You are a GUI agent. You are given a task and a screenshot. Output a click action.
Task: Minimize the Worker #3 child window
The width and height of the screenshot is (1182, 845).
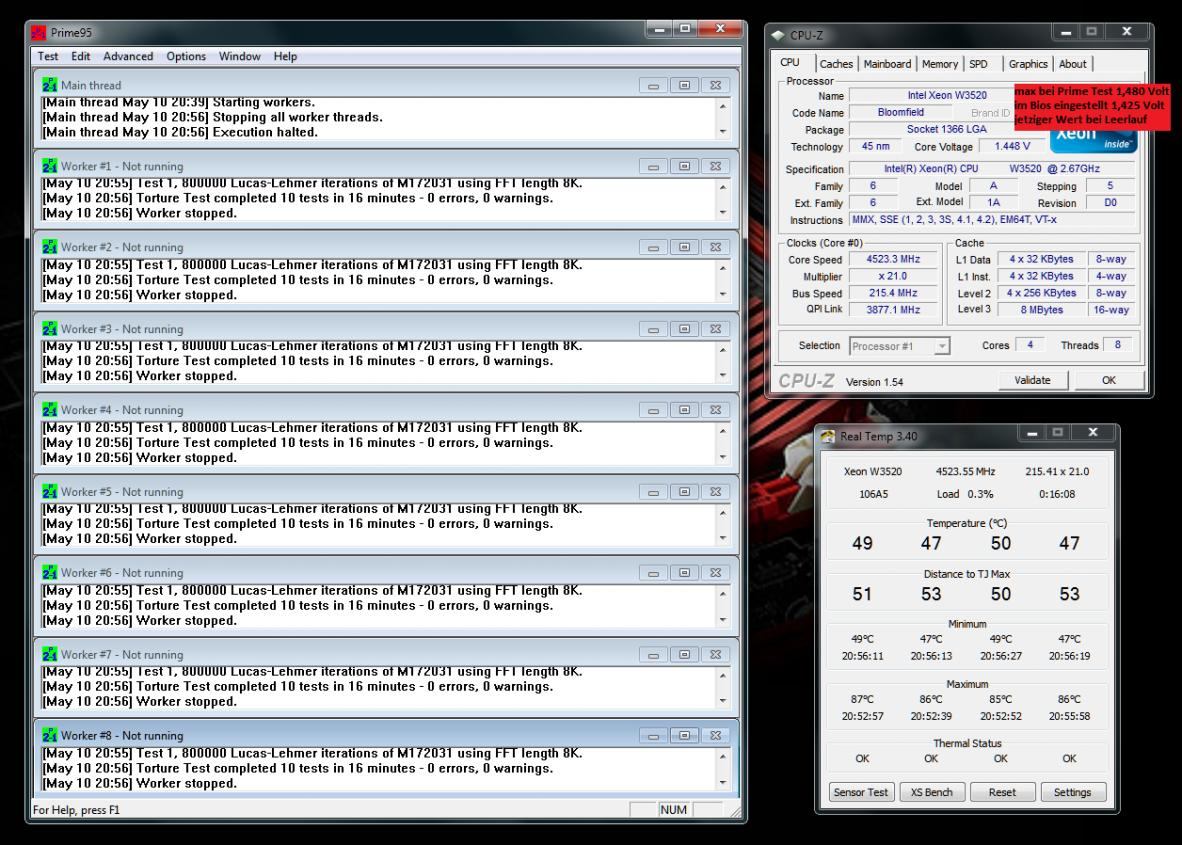(654, 329)
